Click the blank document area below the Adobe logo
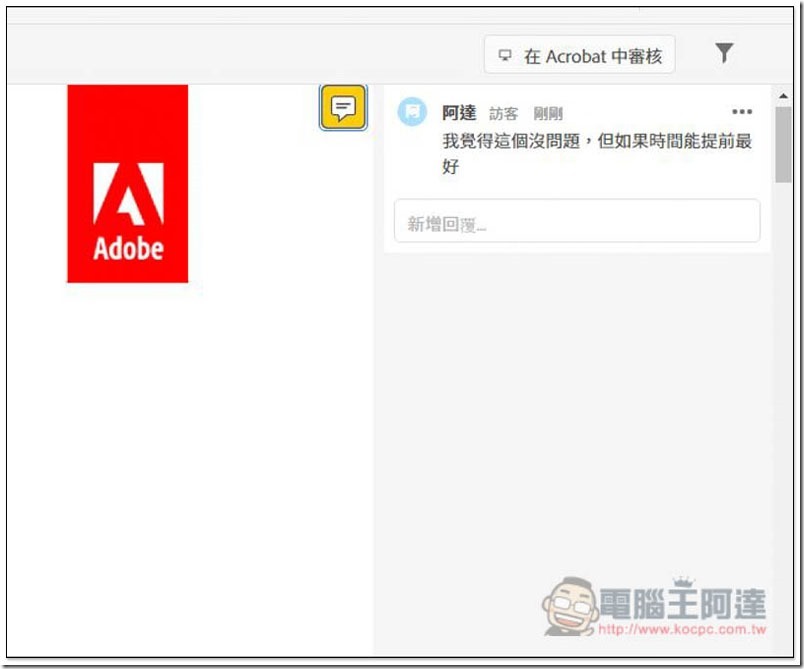 [190, 461]
